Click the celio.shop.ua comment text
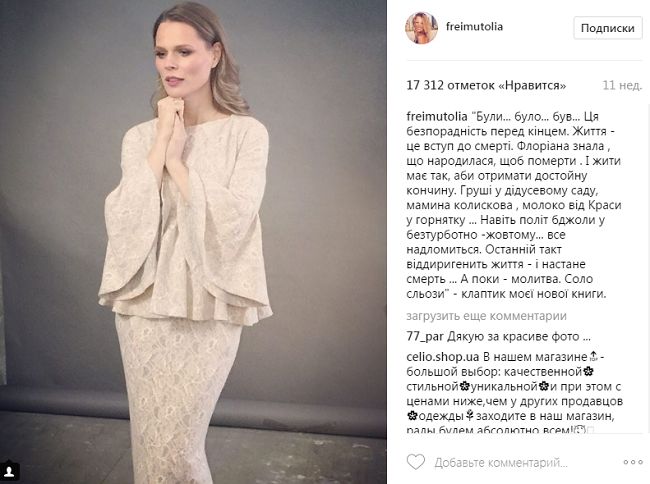This screenshot has width=650, height=484. (515, 394)
